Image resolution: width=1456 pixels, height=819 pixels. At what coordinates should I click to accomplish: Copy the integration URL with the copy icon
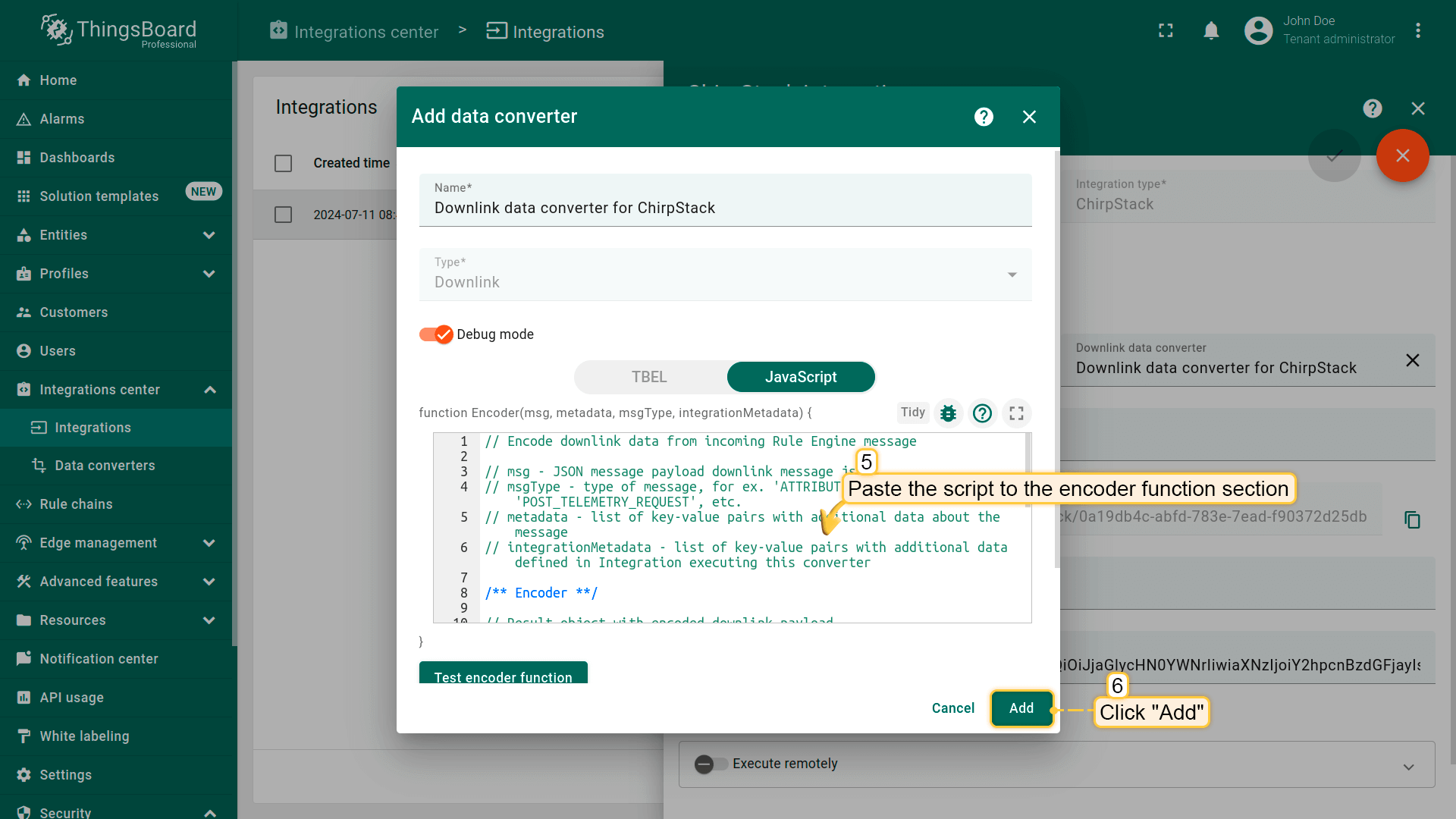[x=1412, y=520]
